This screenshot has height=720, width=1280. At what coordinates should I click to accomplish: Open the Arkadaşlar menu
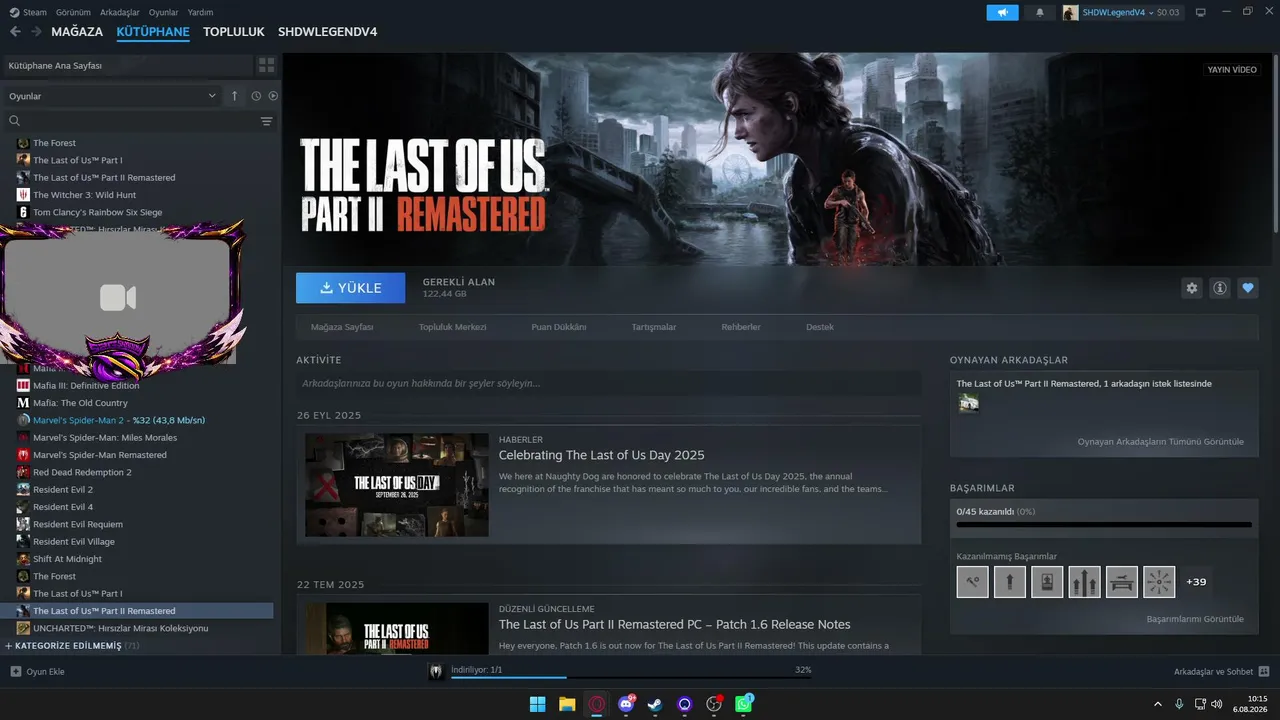tap(120, 12)
